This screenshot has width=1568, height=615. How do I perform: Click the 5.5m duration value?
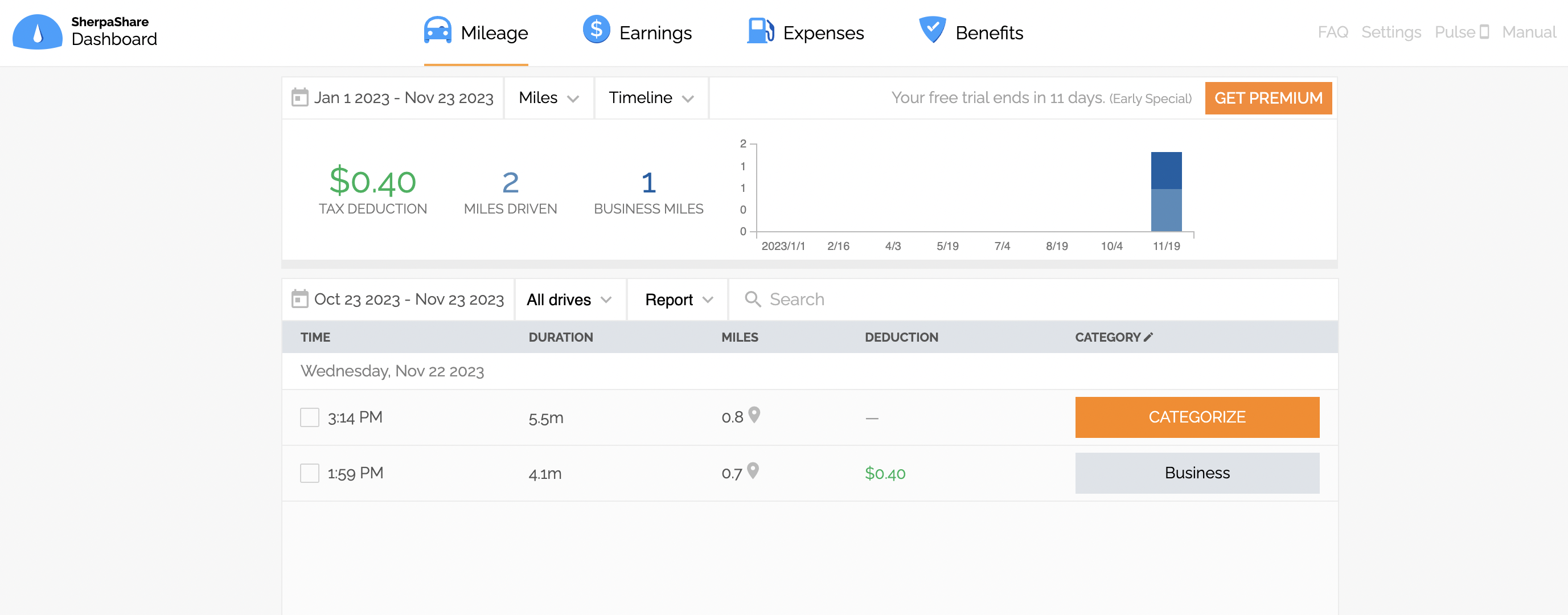546,419
